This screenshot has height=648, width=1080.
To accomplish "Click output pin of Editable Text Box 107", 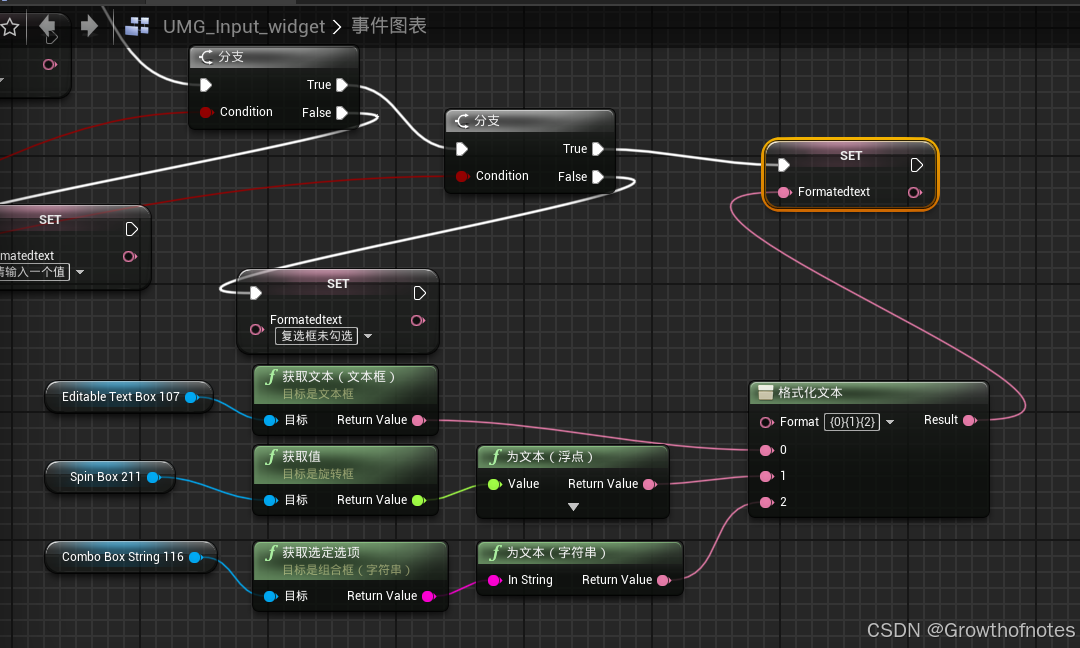I will pos(192,397).
